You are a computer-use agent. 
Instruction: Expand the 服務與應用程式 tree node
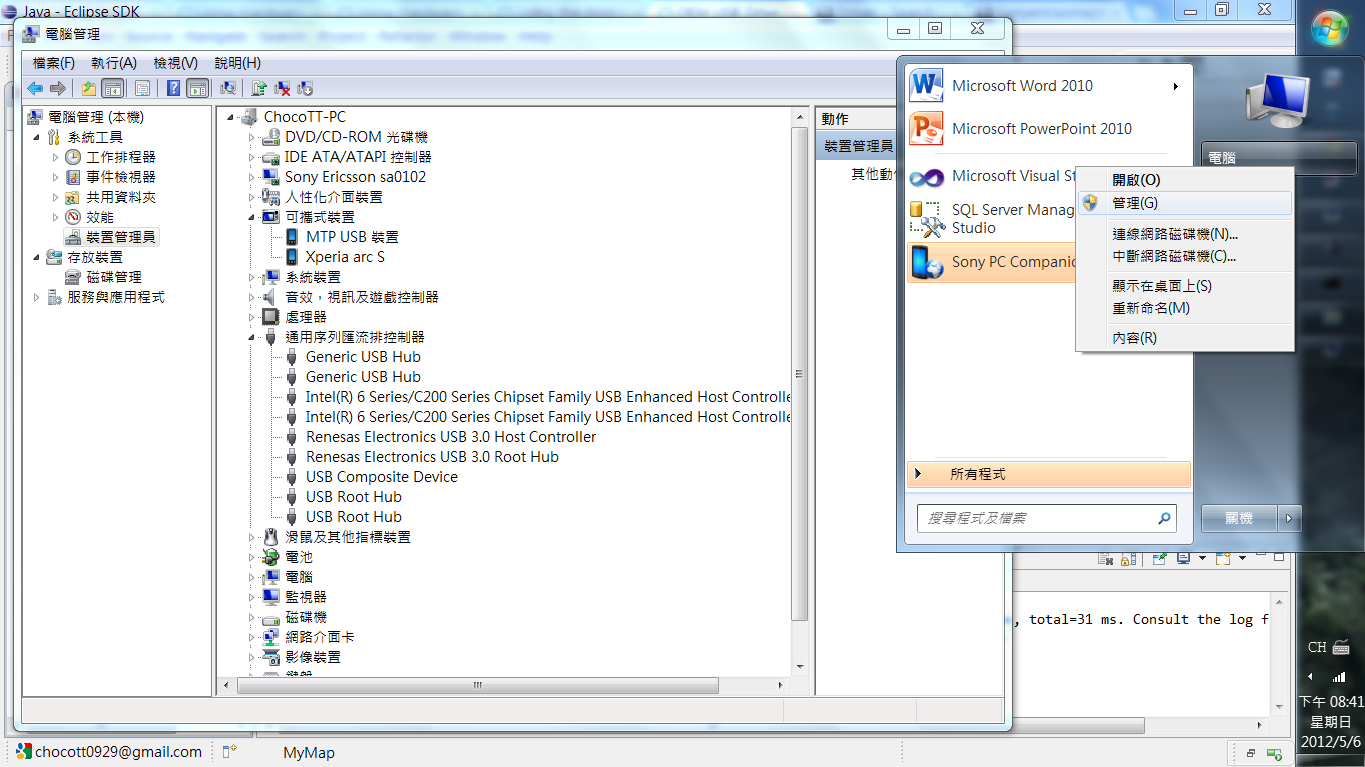tap(38, 297)
